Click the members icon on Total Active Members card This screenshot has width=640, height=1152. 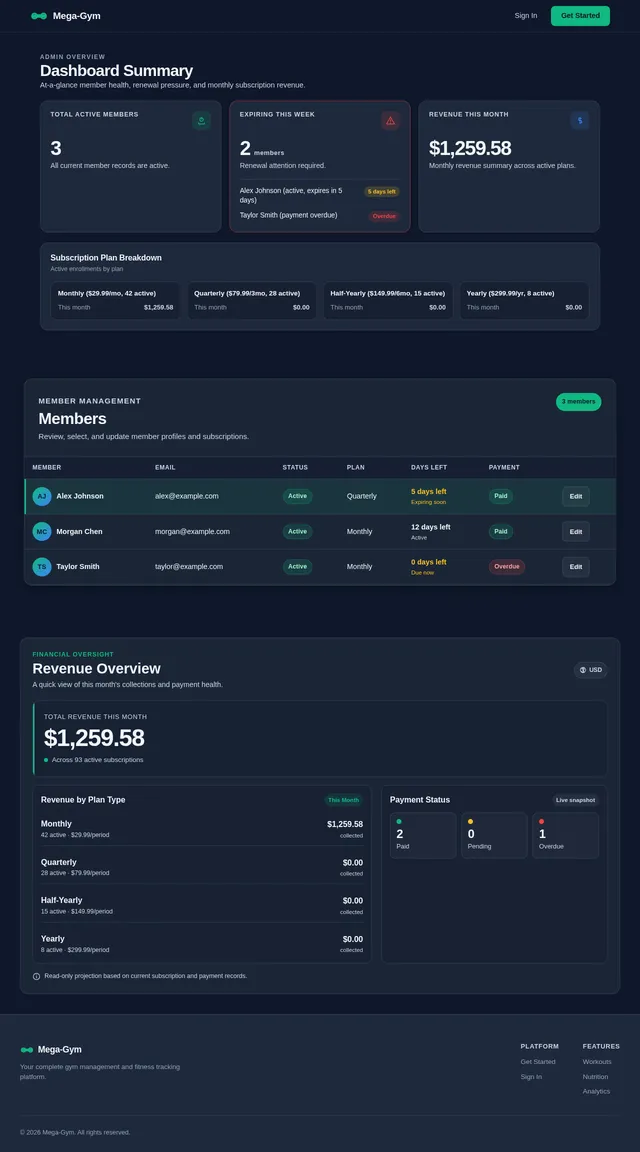tap(201, 120)
